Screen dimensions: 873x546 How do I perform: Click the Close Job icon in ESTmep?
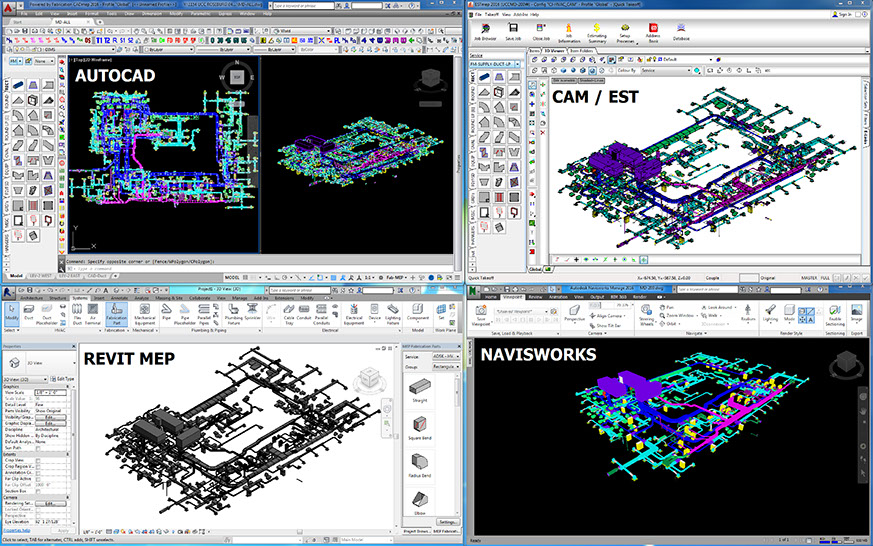541,32
